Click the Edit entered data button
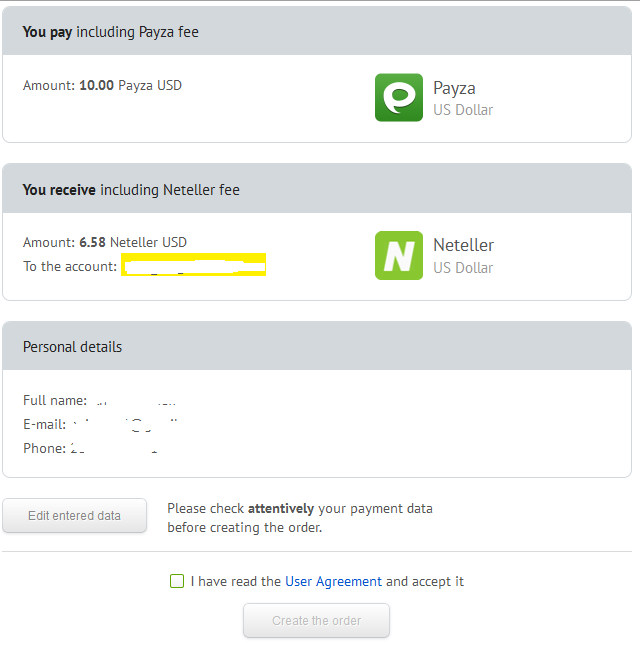 pyautogui.click(x=75, y=515)
